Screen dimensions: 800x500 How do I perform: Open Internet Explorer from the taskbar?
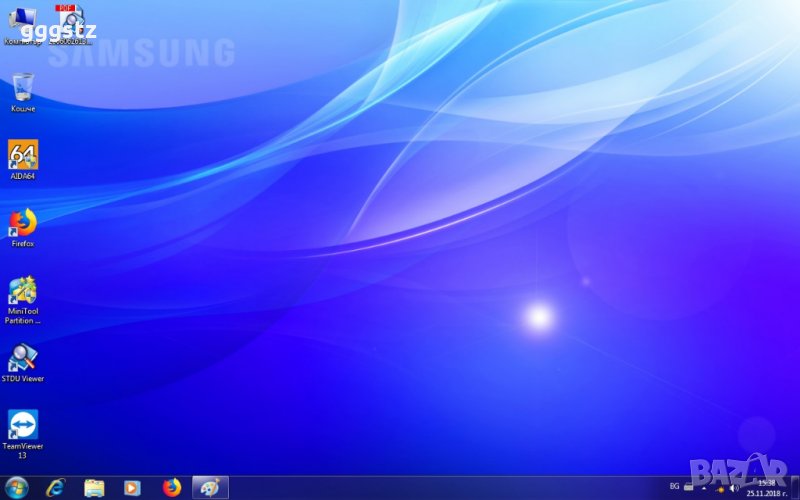point(56,487)
